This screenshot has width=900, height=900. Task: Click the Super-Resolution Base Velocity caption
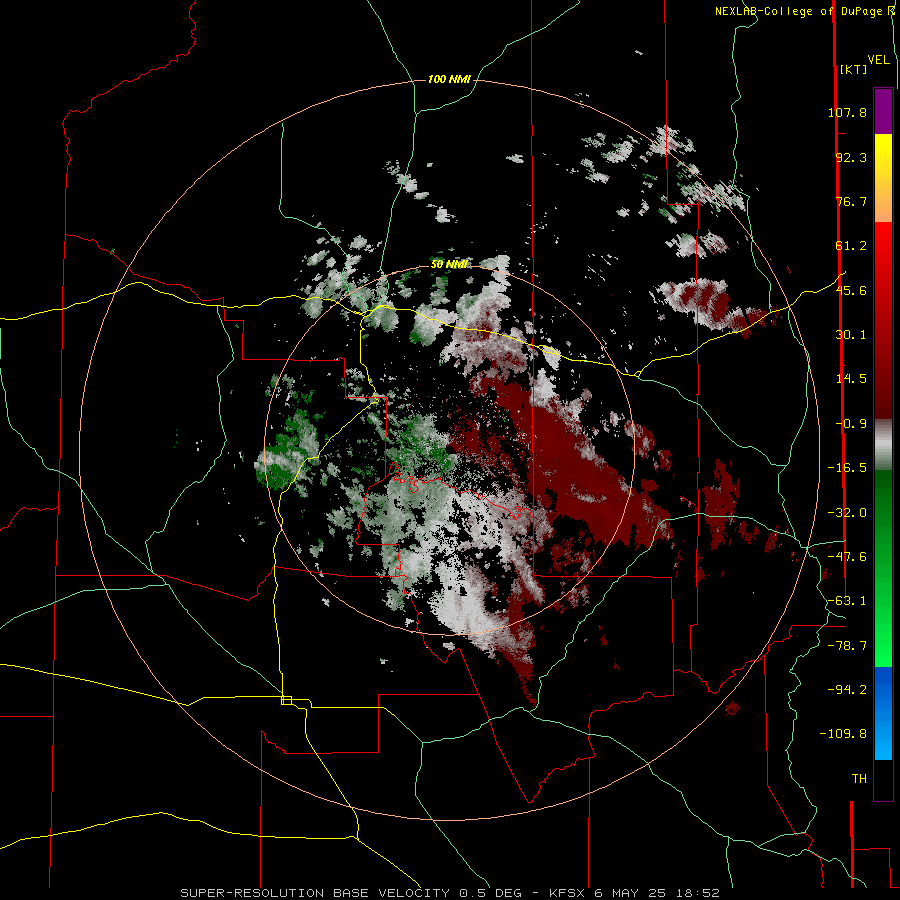[449, 893]
